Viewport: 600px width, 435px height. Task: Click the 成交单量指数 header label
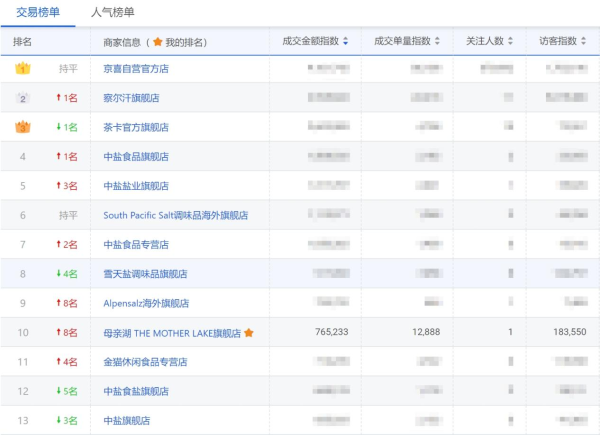click(403, 41)
